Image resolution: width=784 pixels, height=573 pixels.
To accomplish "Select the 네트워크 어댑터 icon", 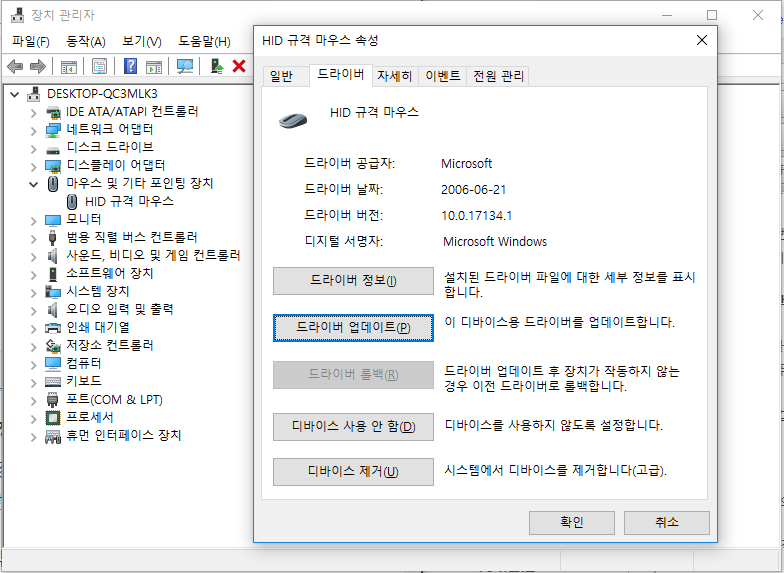I will tap(53, 130).
